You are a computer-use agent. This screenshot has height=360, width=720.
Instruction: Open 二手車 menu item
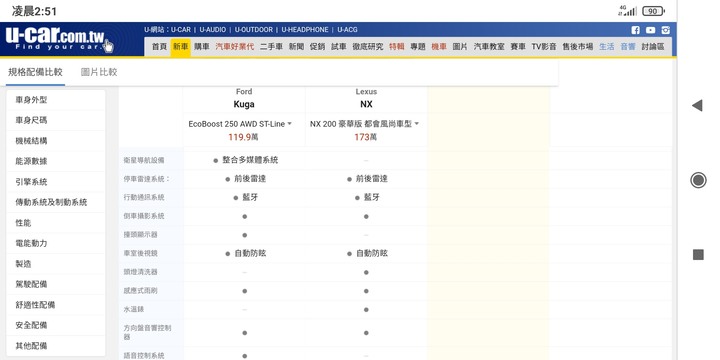271,47
